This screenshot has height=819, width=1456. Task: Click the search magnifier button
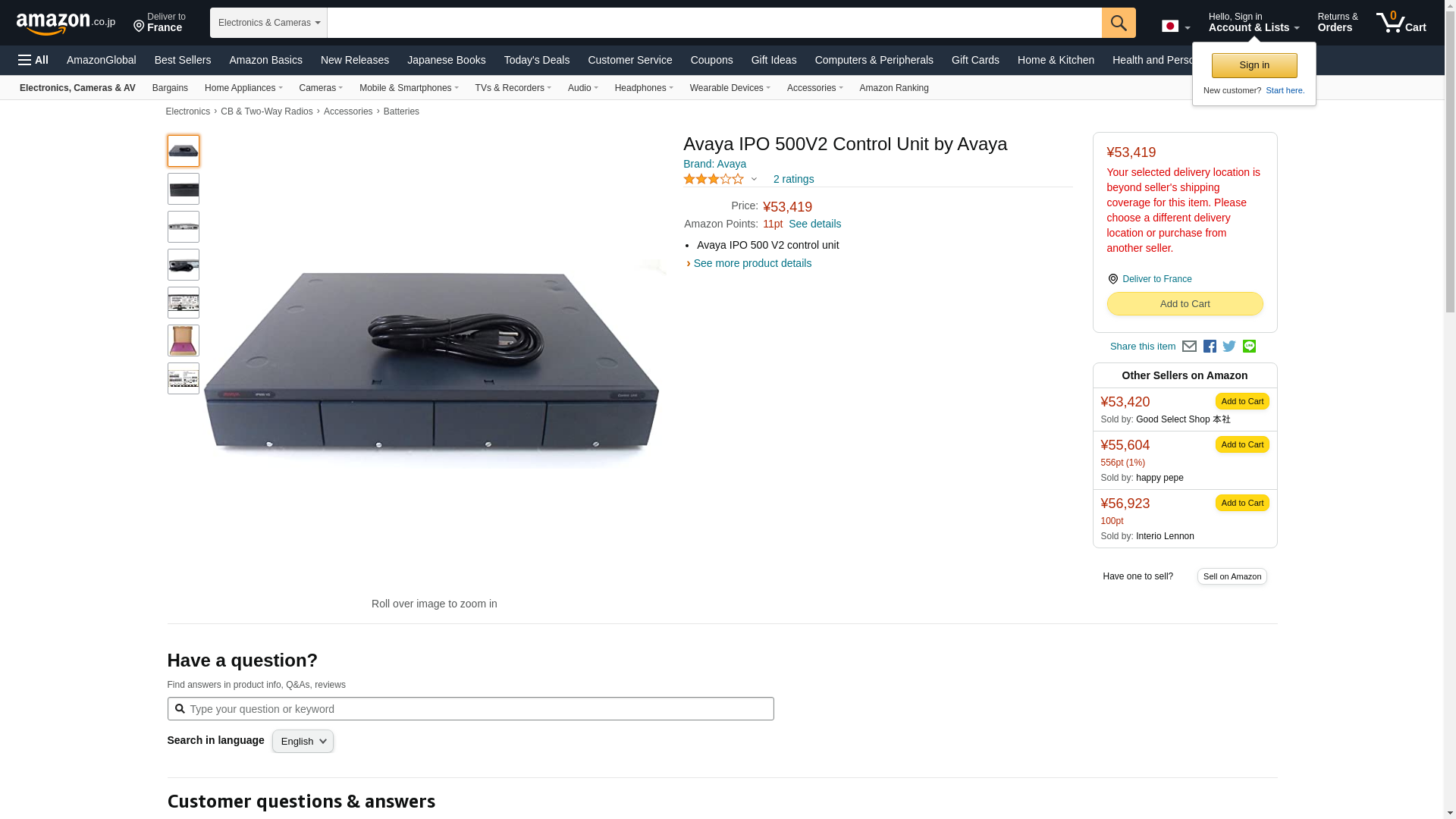[x=1119, y=23]
